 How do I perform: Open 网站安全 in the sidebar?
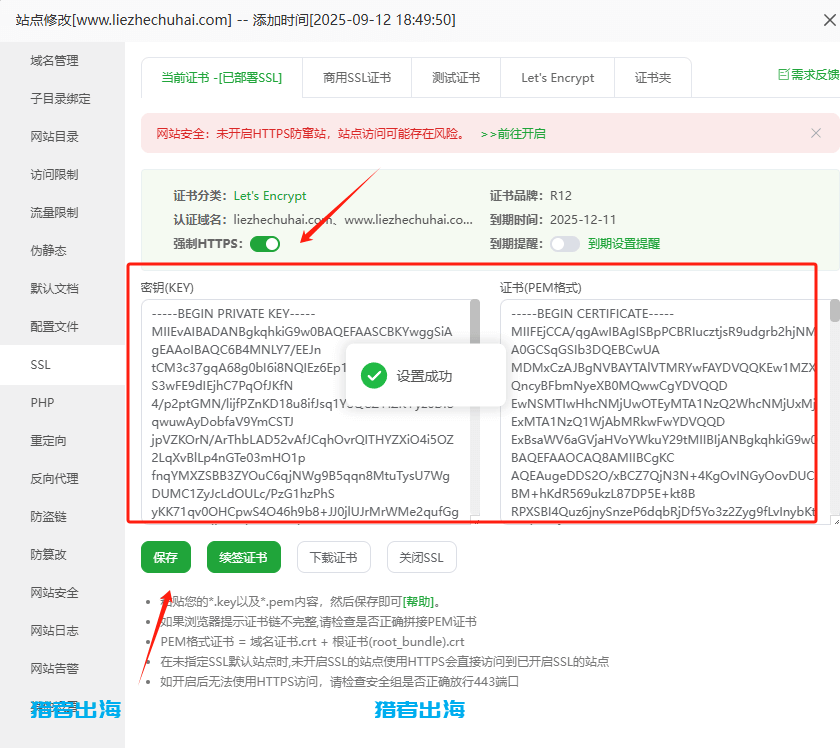tap(55, 593)
